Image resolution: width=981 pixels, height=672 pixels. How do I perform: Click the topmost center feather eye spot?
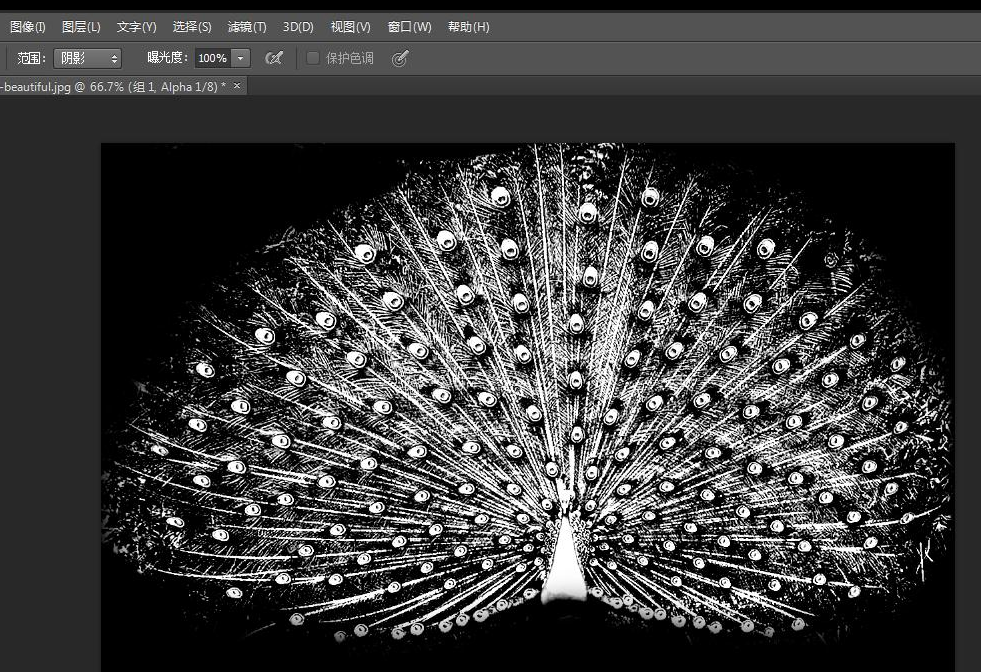(587, 212)
